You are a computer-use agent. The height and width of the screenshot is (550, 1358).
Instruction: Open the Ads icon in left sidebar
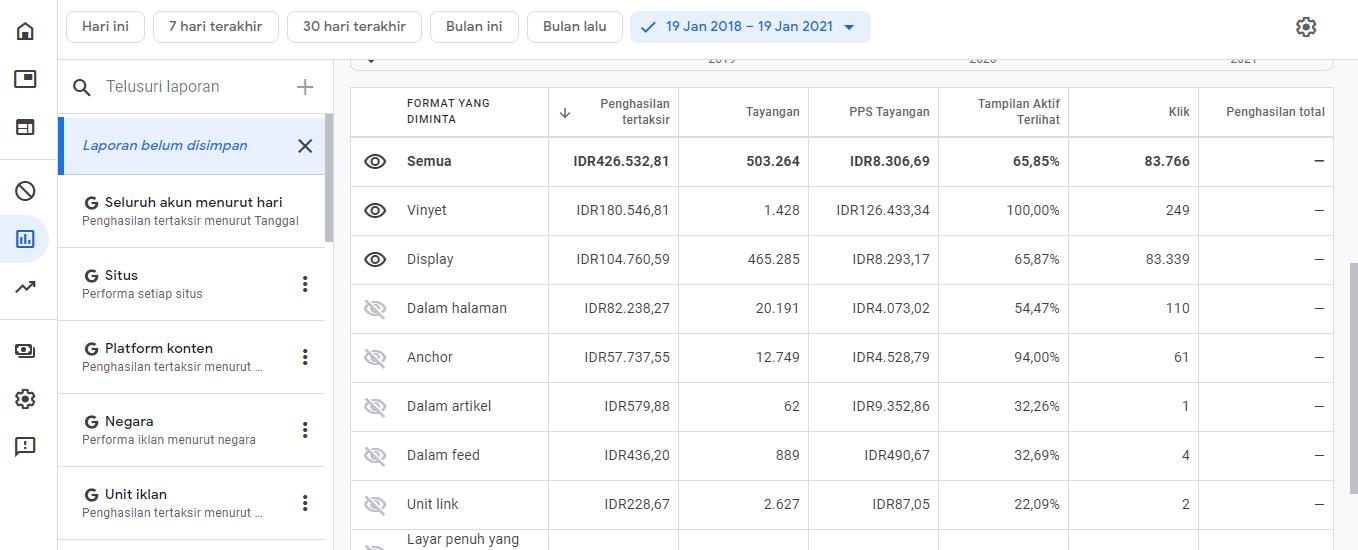(25, 79)
